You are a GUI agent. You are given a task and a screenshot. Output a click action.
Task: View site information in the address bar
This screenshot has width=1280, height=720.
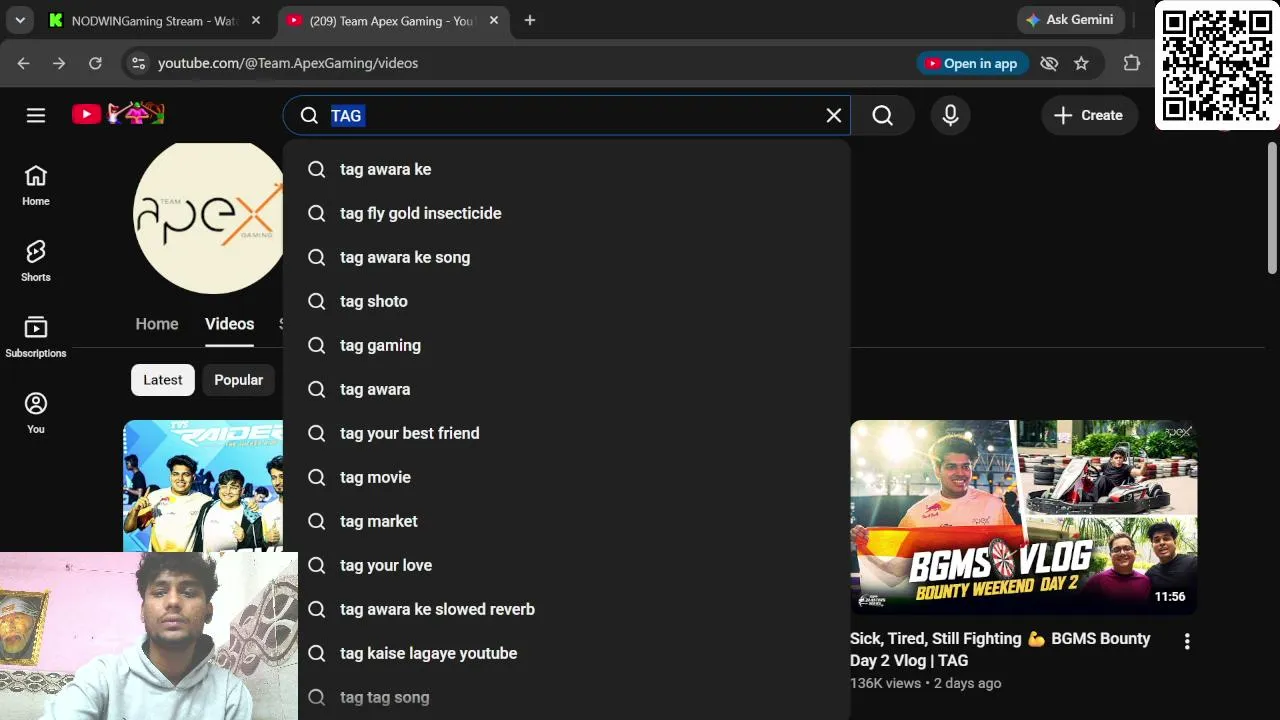click(x=138, y=63)
